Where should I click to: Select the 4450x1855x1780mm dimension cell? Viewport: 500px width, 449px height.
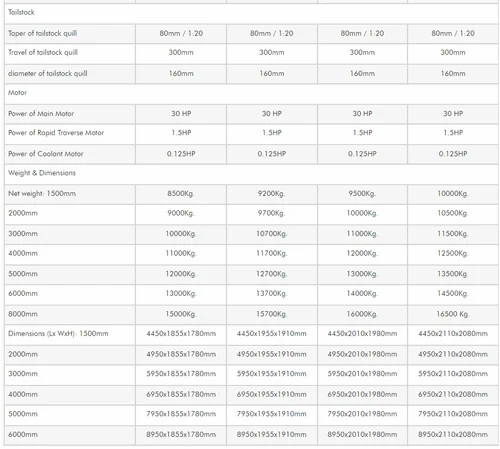coord(181,334)
